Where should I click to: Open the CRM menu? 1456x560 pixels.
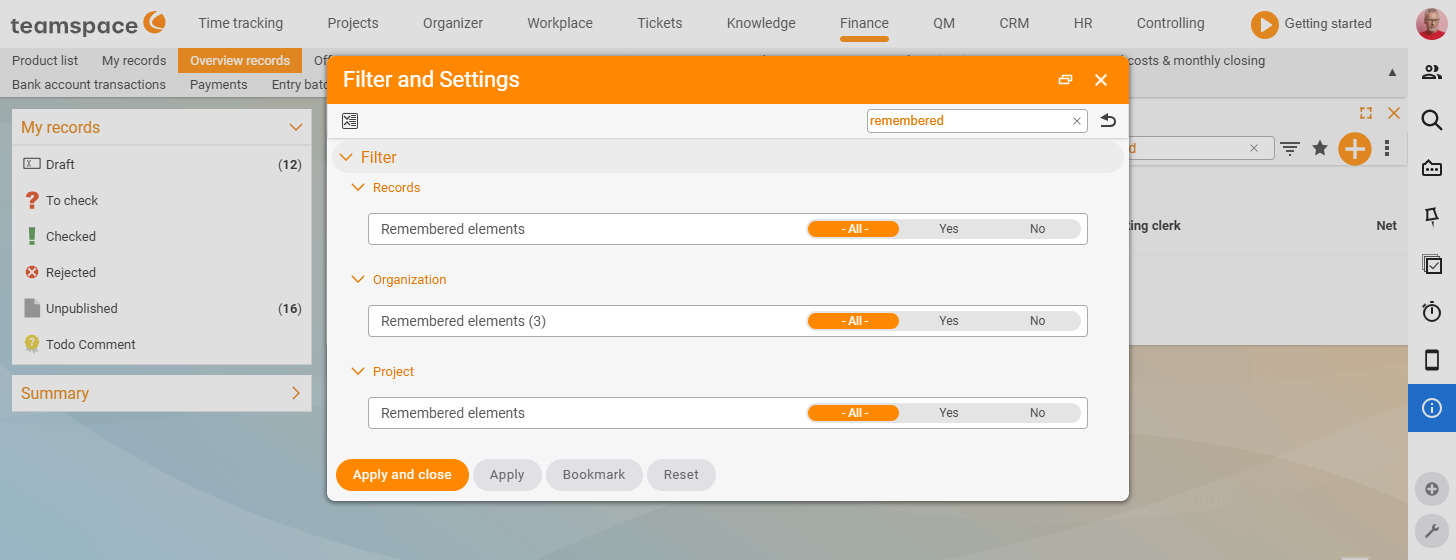[x=1014, y=23]
